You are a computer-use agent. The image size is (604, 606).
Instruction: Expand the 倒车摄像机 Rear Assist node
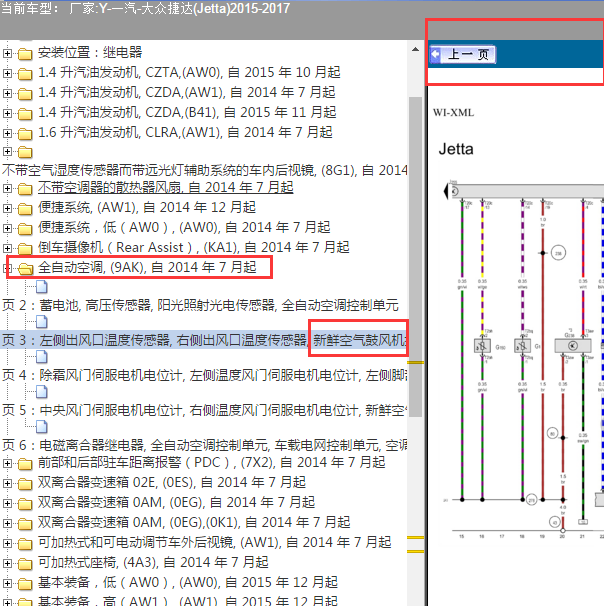coord(7,248)
